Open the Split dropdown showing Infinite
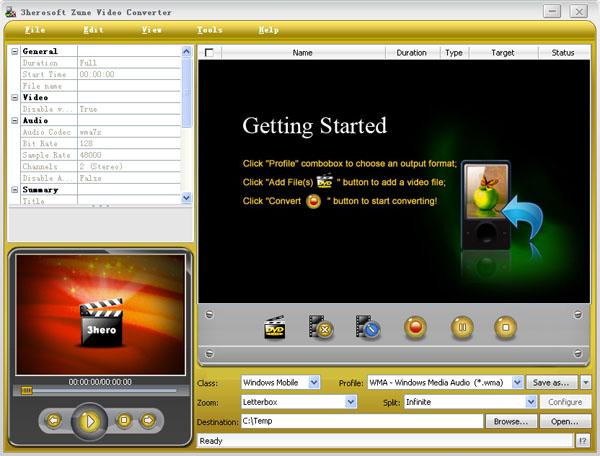This screenshot has height=456, width=600. point(531,402)
